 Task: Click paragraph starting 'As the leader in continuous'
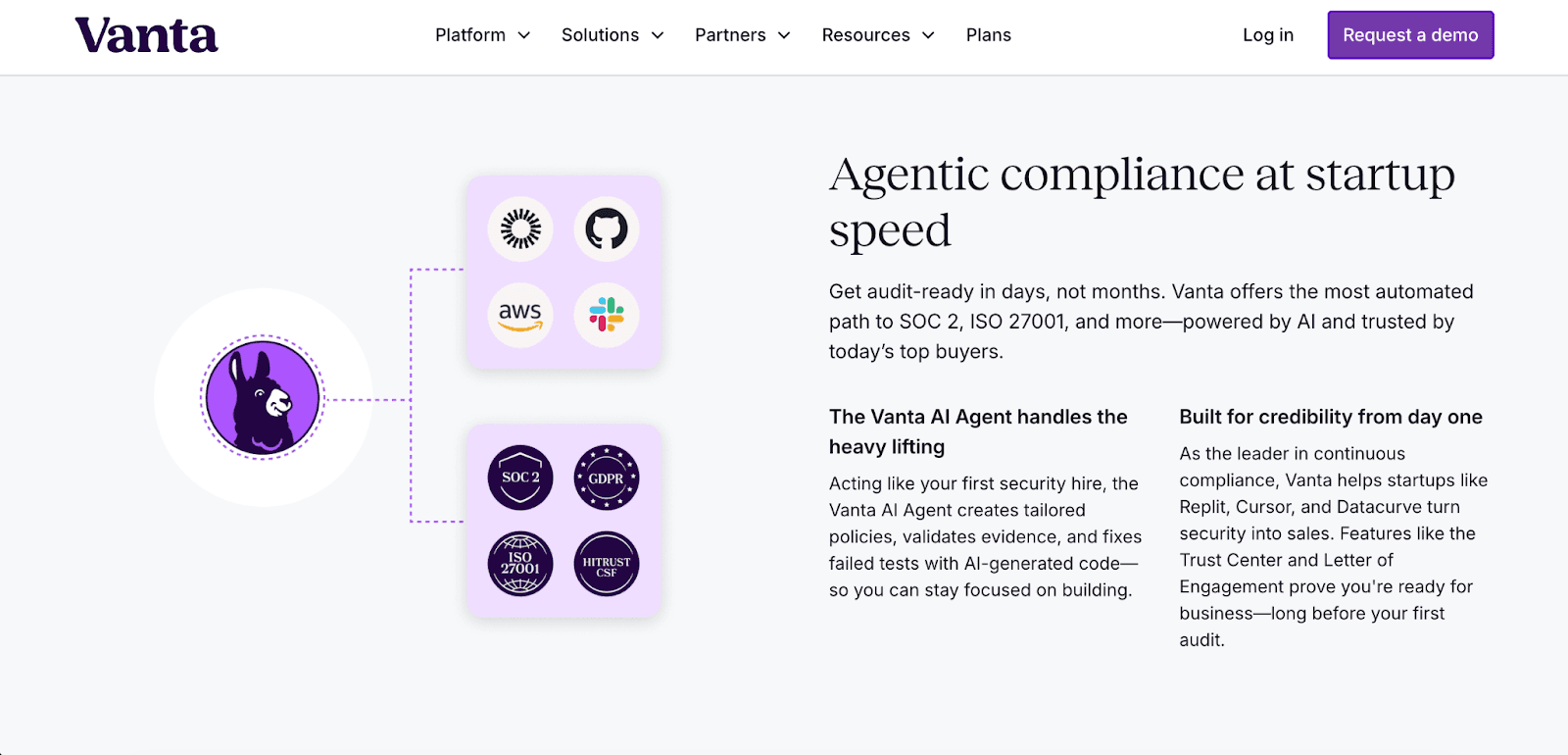coord(1333,546)
